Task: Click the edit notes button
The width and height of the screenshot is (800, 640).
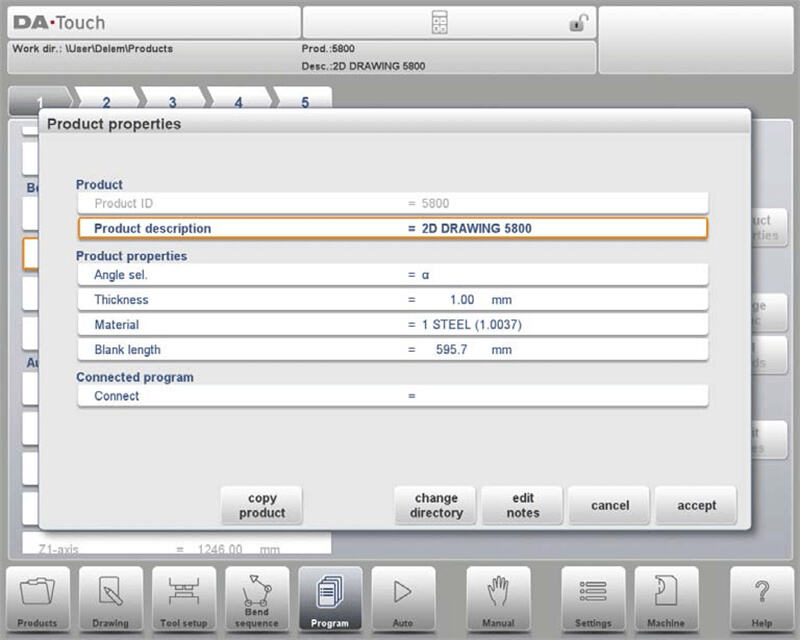Action: click(522, 505)
